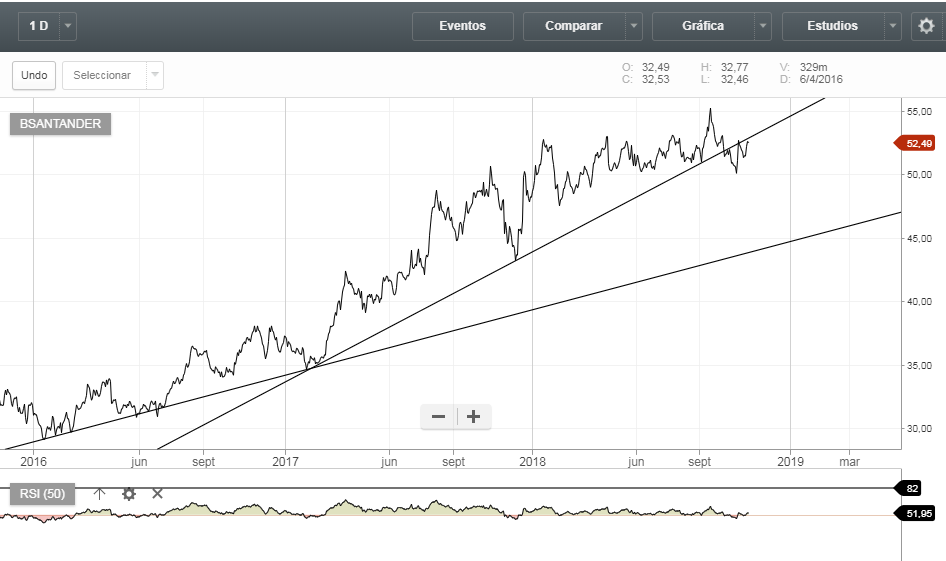946x561 pixels.
Task: Click the RSI settings gear icon
Action: pyautogui.click(x=129, y=493)
